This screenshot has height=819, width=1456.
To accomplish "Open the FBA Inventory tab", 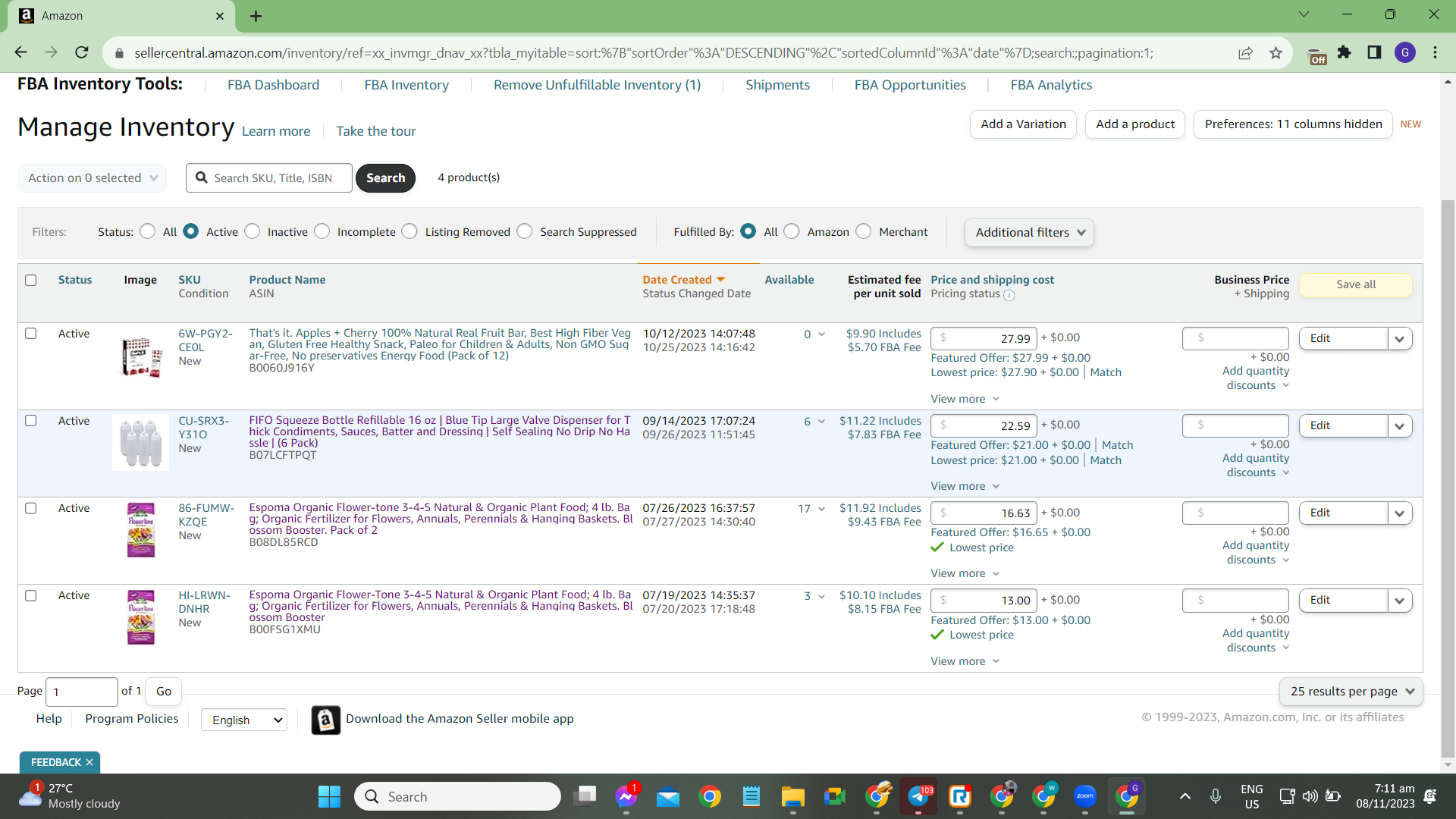I will pos(406,85).
